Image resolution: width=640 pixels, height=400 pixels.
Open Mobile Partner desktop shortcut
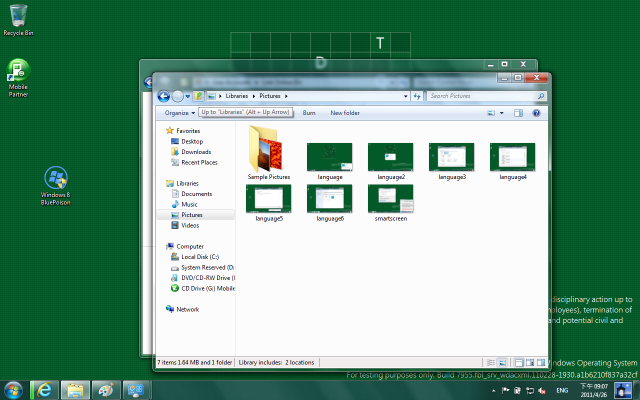[18, 78]
